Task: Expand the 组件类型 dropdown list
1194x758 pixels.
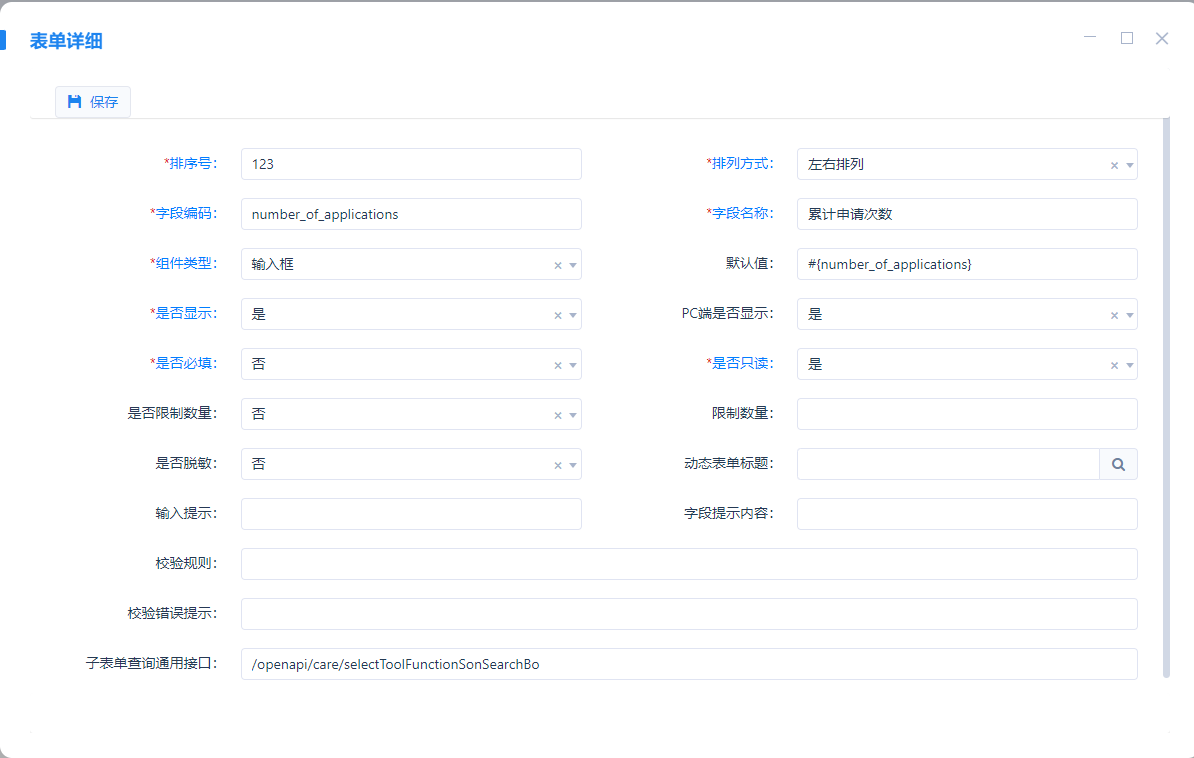Action: pyautogui.click(x=573, y=265)
